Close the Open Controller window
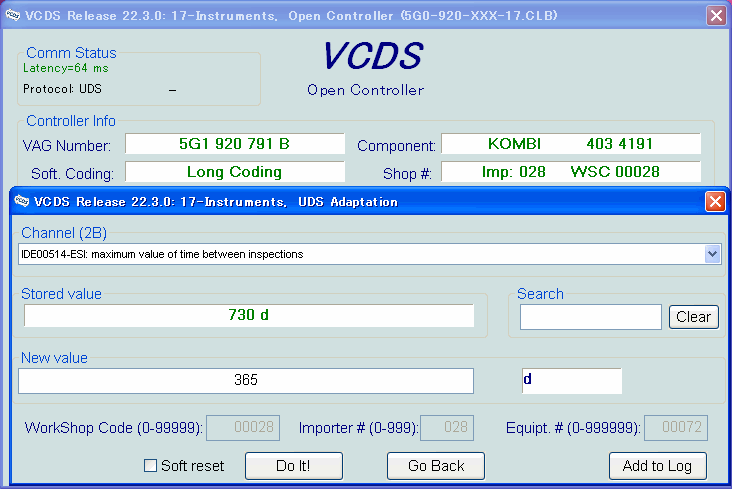Viewport: 732px width, 489px height. [x=717, y=15]
